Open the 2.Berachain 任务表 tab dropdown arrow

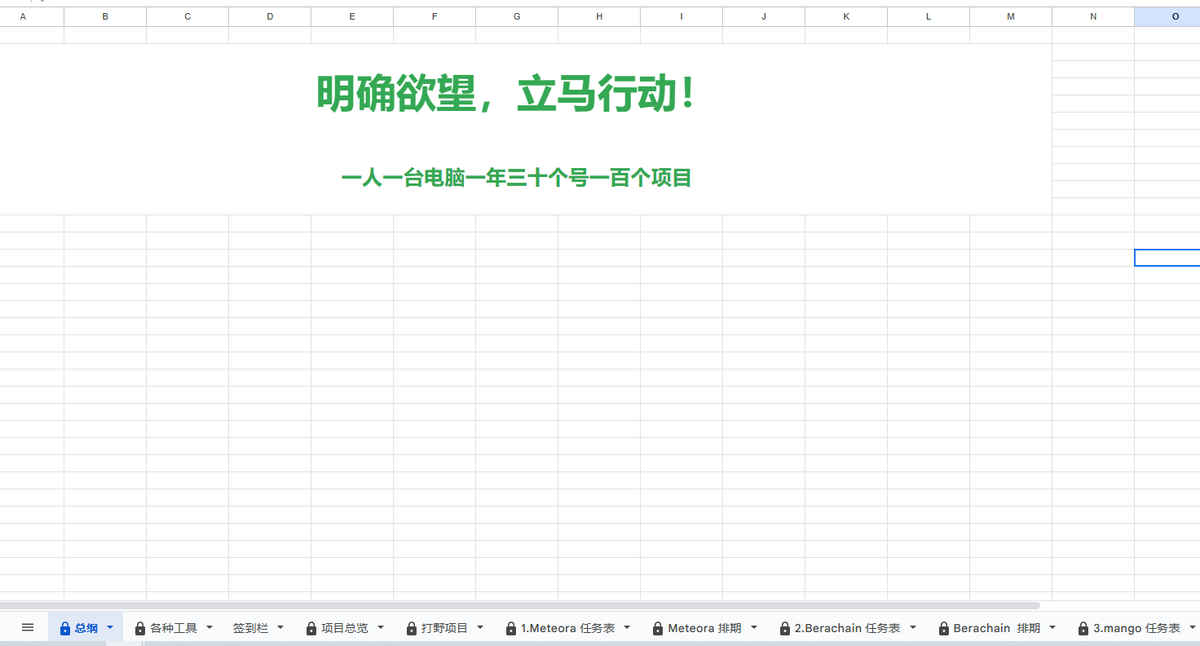(913, 628)
